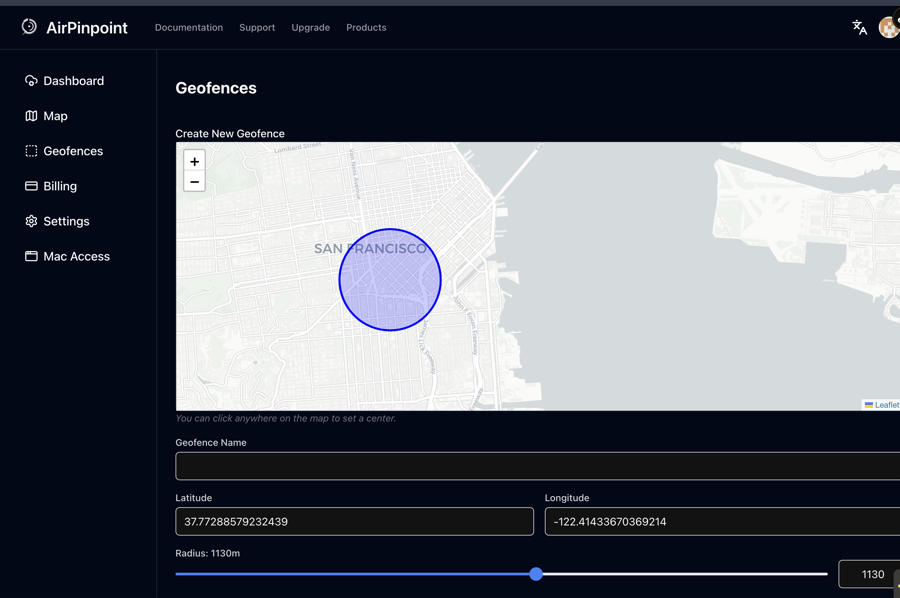Open the user profile avatar menu

(888, 27)
